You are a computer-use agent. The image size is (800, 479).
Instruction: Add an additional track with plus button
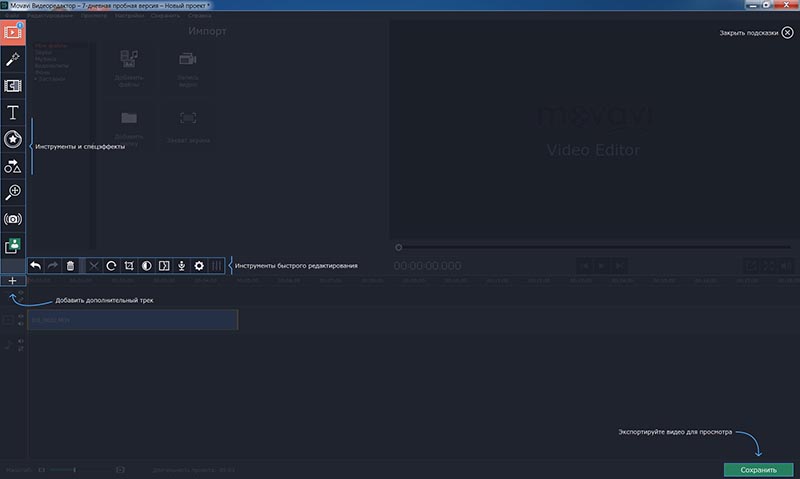point(13,281)
